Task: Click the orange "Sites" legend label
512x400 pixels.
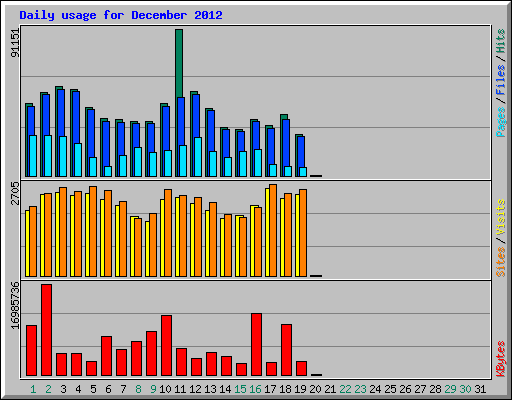Action: pyautogui.click(x=501, y=262)
